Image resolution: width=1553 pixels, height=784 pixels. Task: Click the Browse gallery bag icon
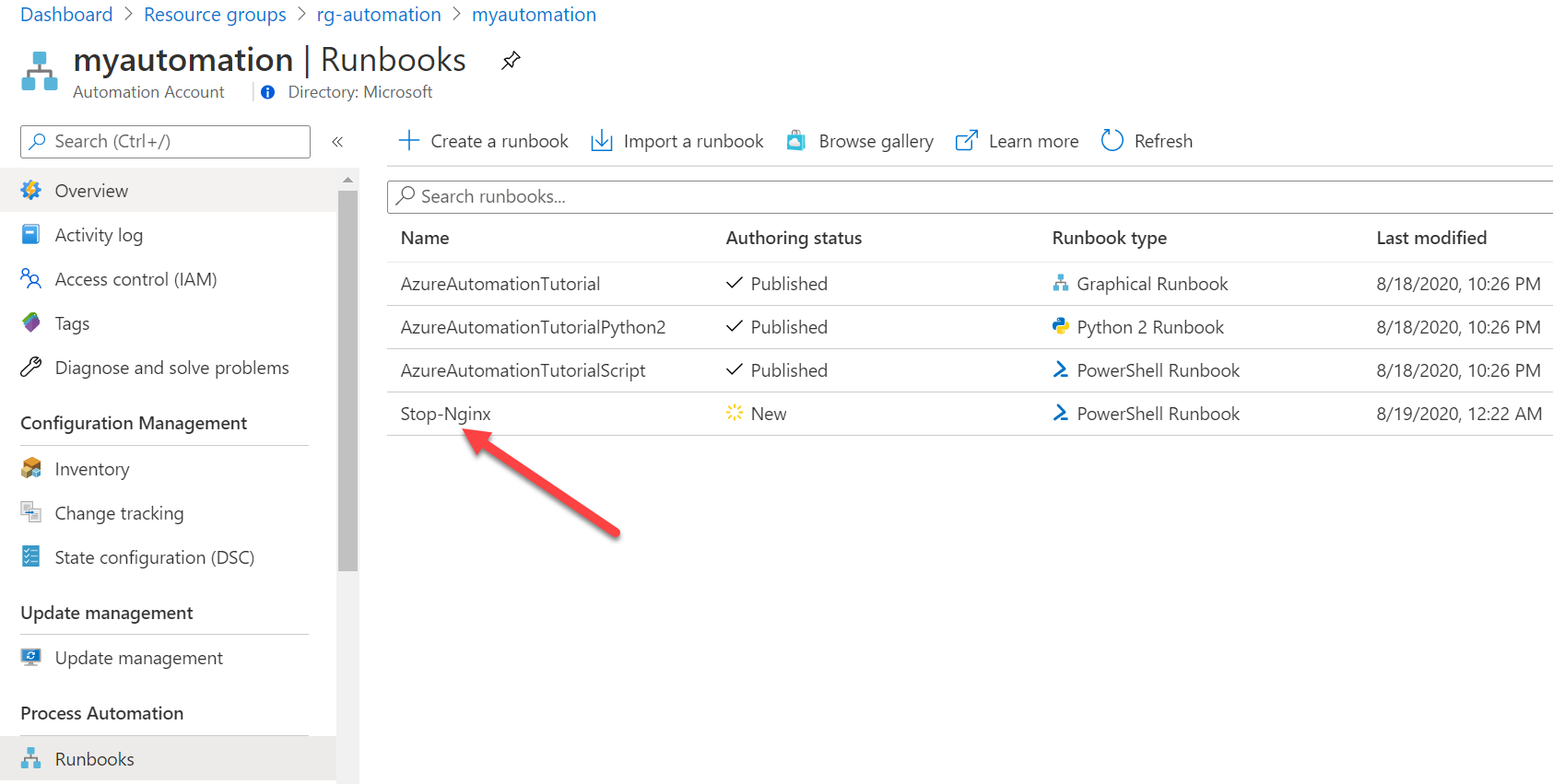click(x=796, y=141)
